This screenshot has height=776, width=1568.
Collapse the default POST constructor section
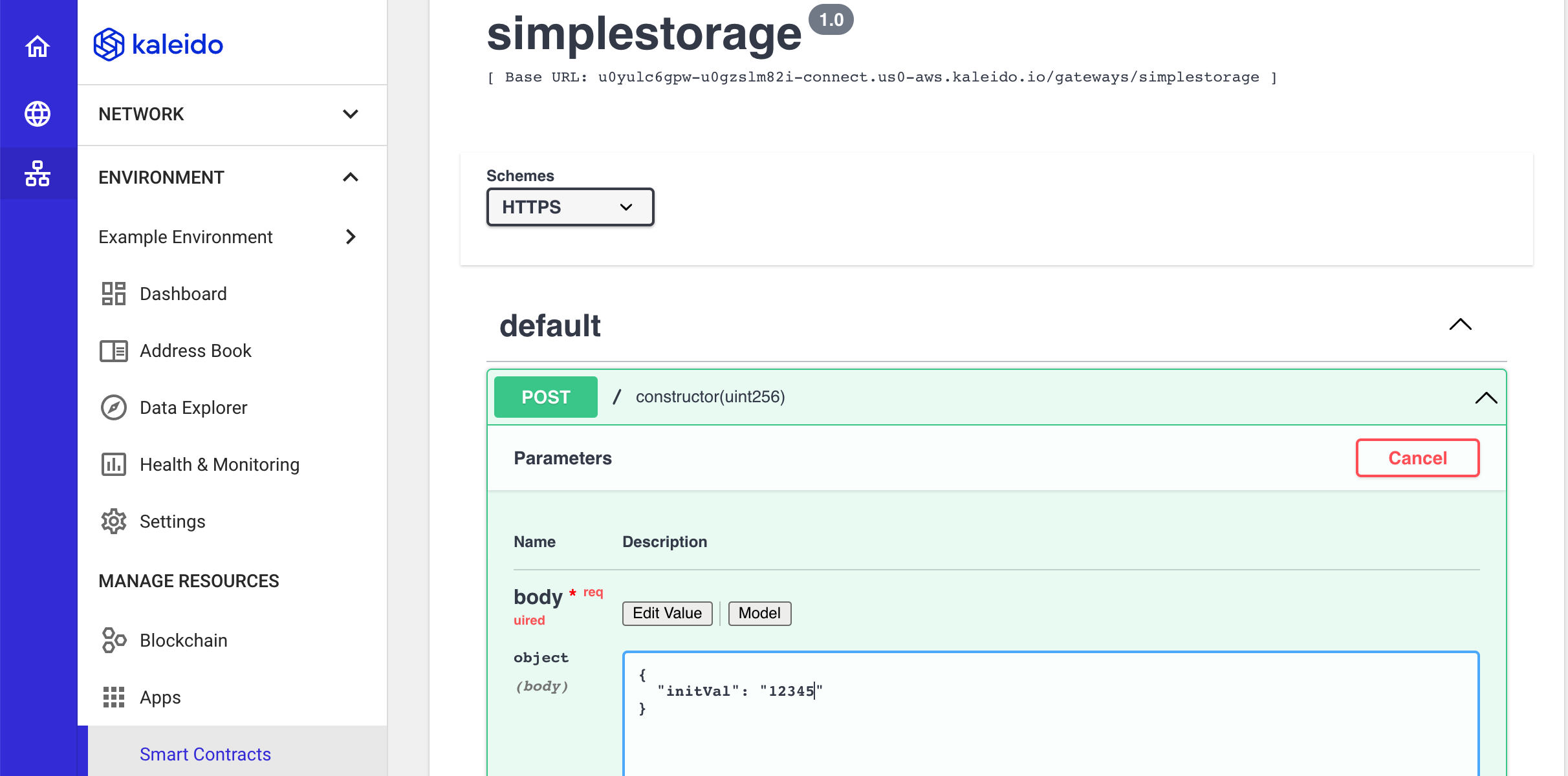[1485, 398]
